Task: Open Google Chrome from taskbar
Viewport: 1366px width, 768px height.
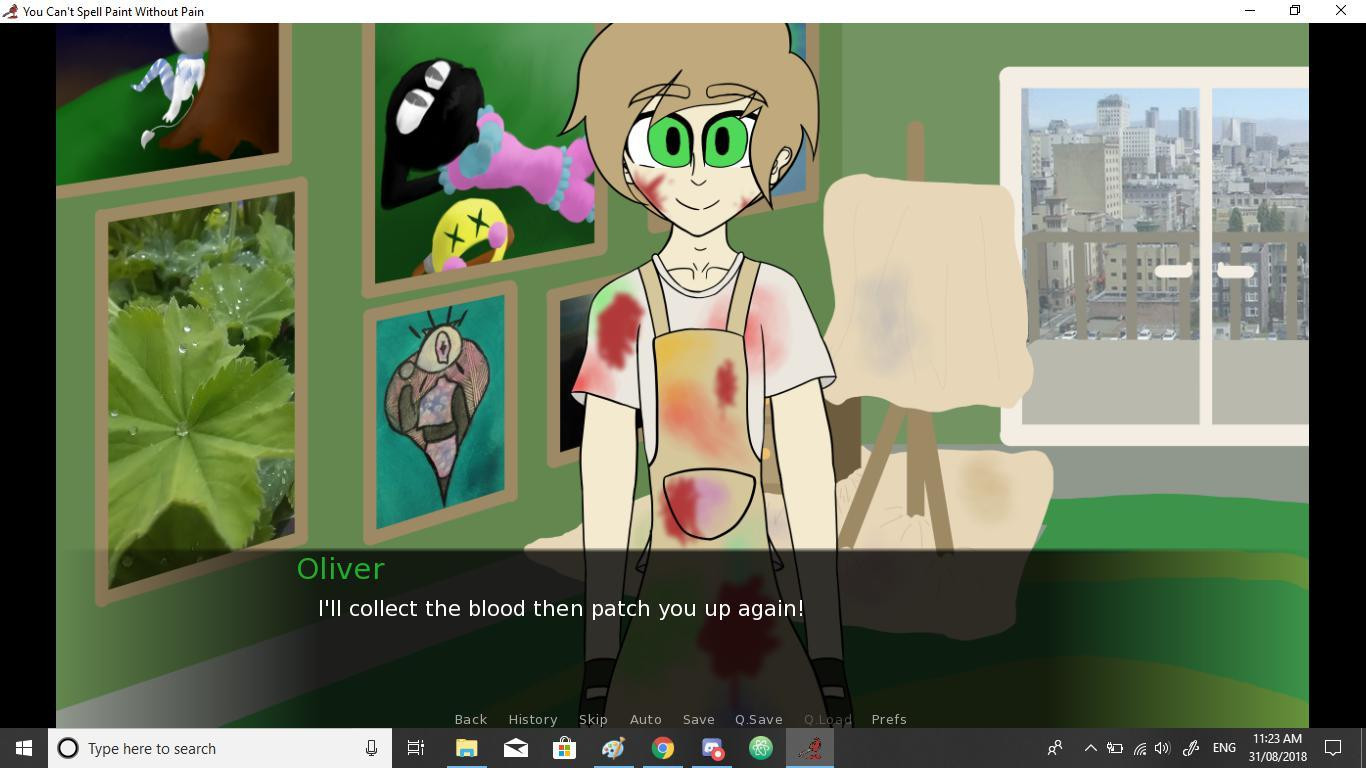Action: point(663,748)
